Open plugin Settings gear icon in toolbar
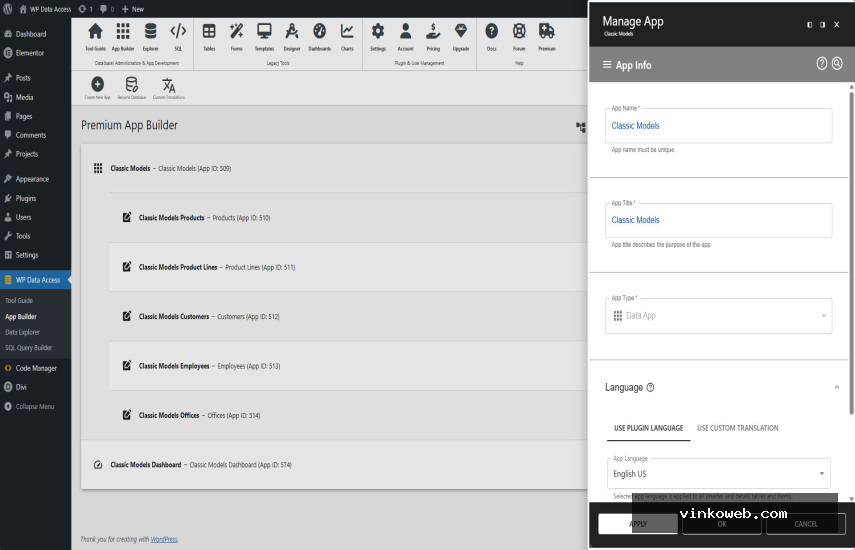 point(378,32)
